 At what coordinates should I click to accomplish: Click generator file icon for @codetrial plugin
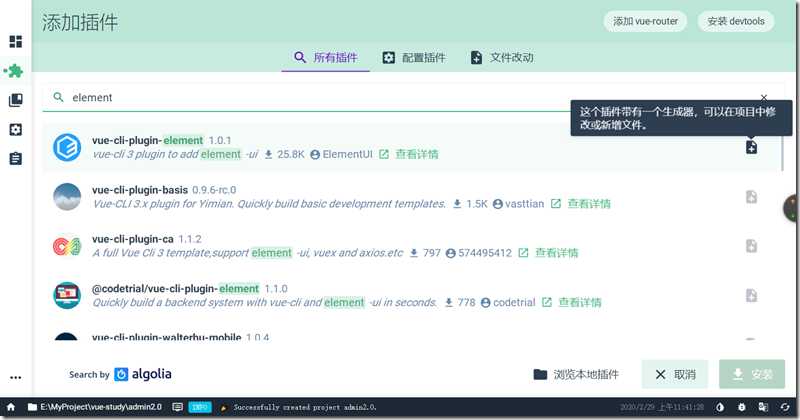coord(751,295)
